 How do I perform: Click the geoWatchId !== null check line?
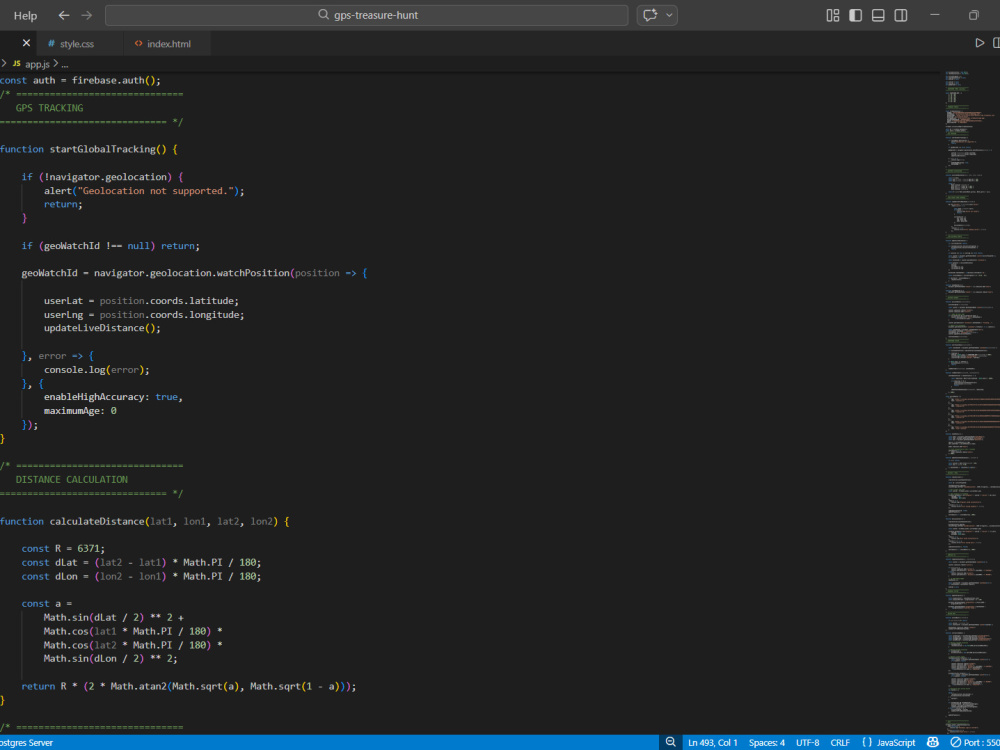(x=111, y=246)
